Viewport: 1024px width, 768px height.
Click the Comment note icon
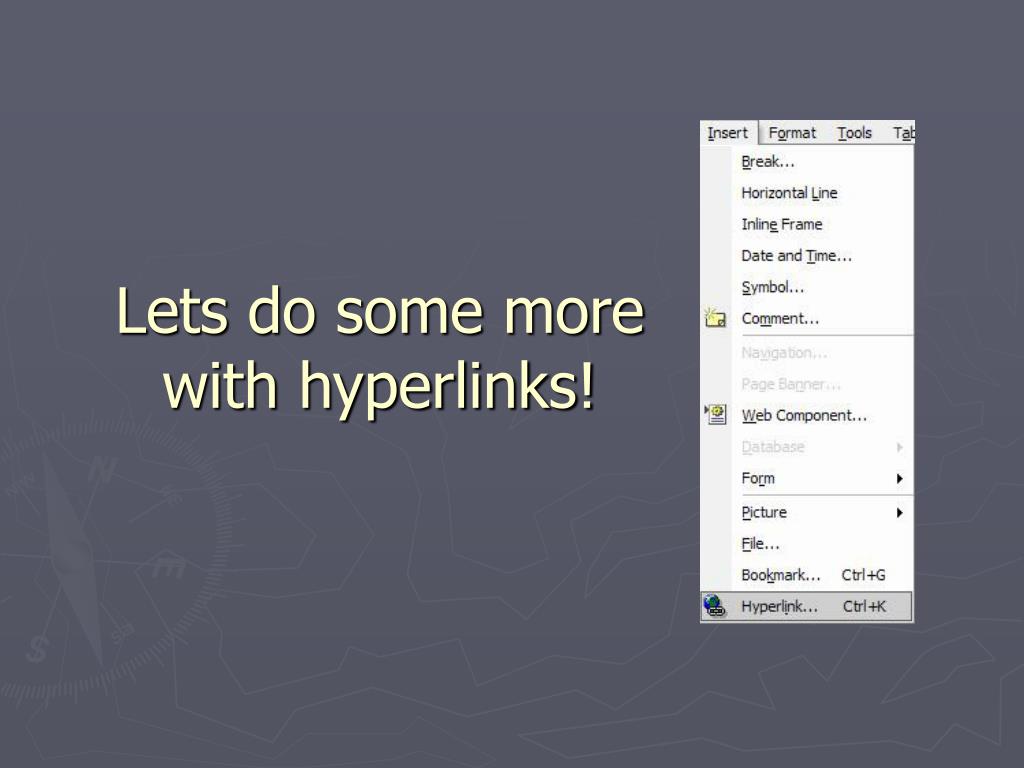click(715, 318)
